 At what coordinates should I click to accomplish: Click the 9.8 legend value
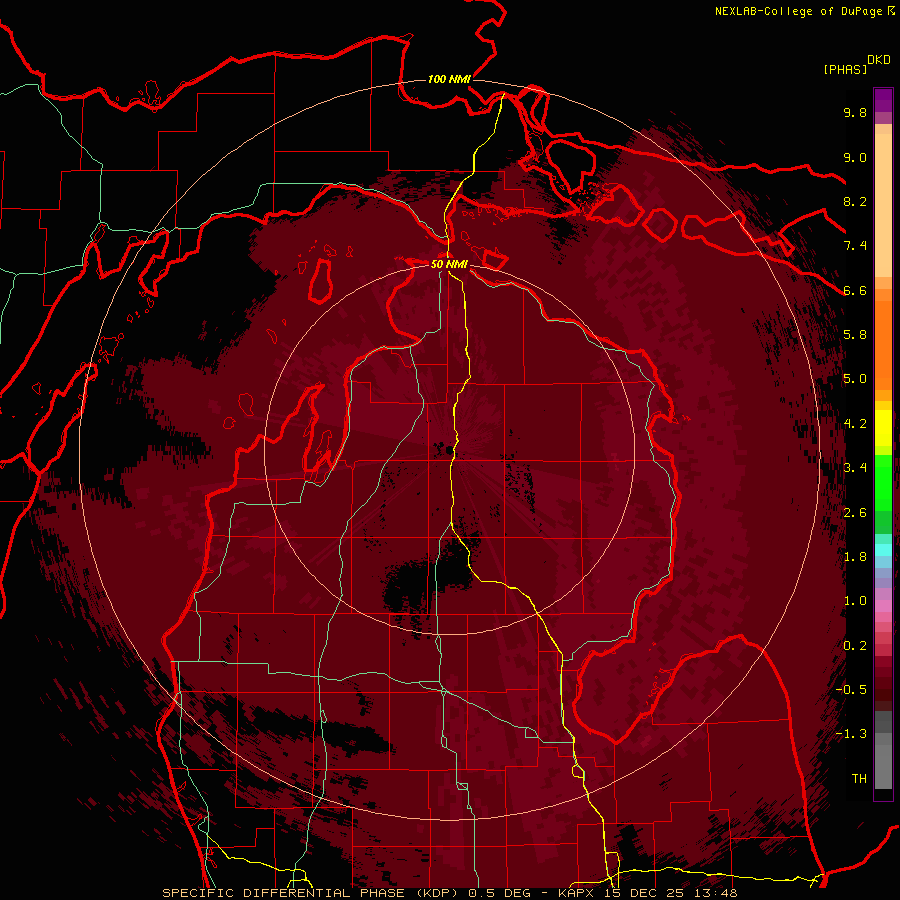coord(855,112)
